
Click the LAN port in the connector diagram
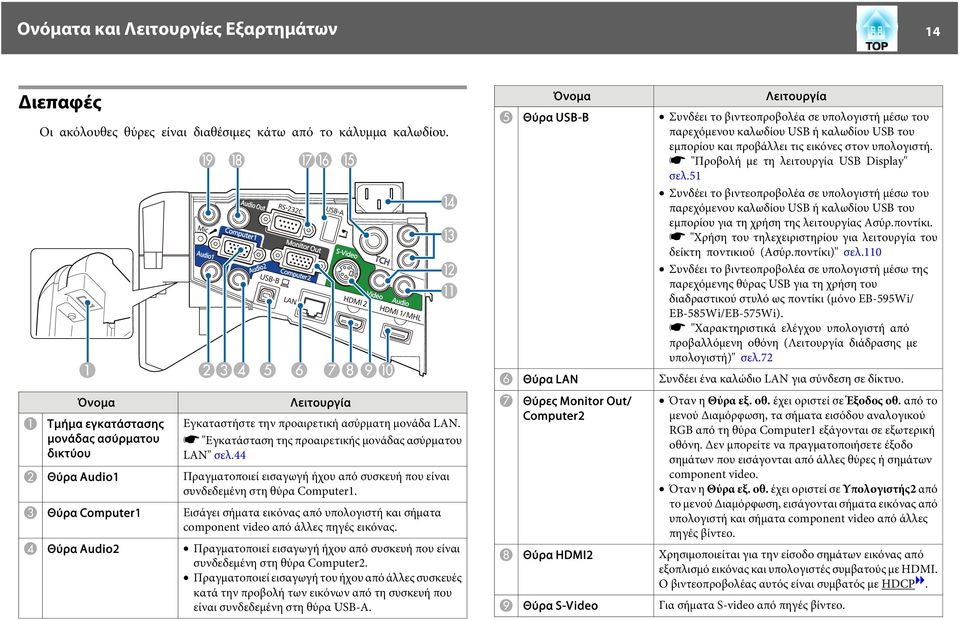314,306
